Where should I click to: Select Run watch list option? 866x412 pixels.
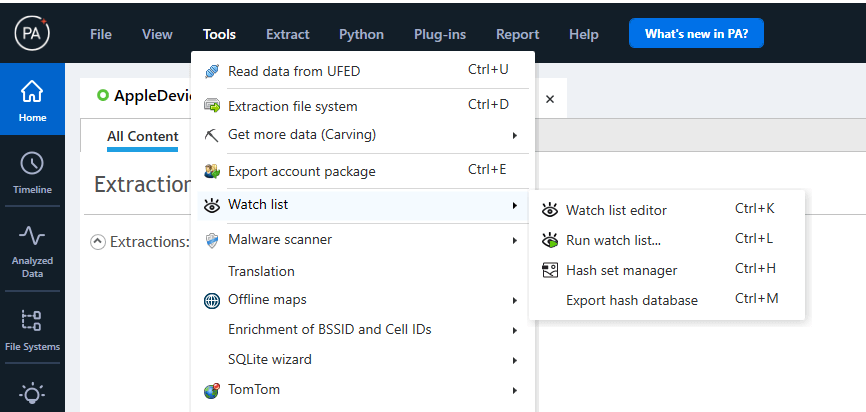click(613, 240)
